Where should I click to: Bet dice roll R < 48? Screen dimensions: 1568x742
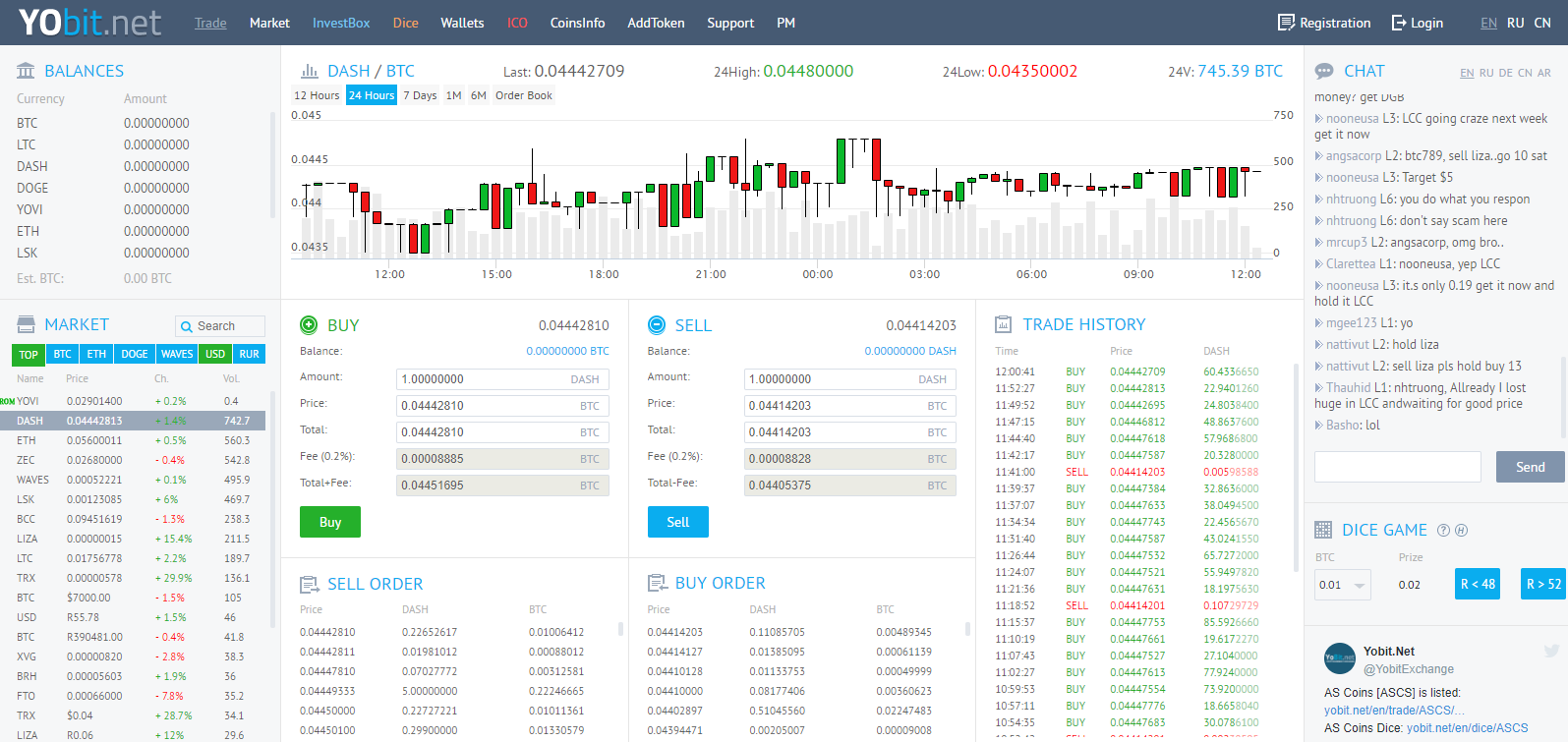pos(1478,584)
